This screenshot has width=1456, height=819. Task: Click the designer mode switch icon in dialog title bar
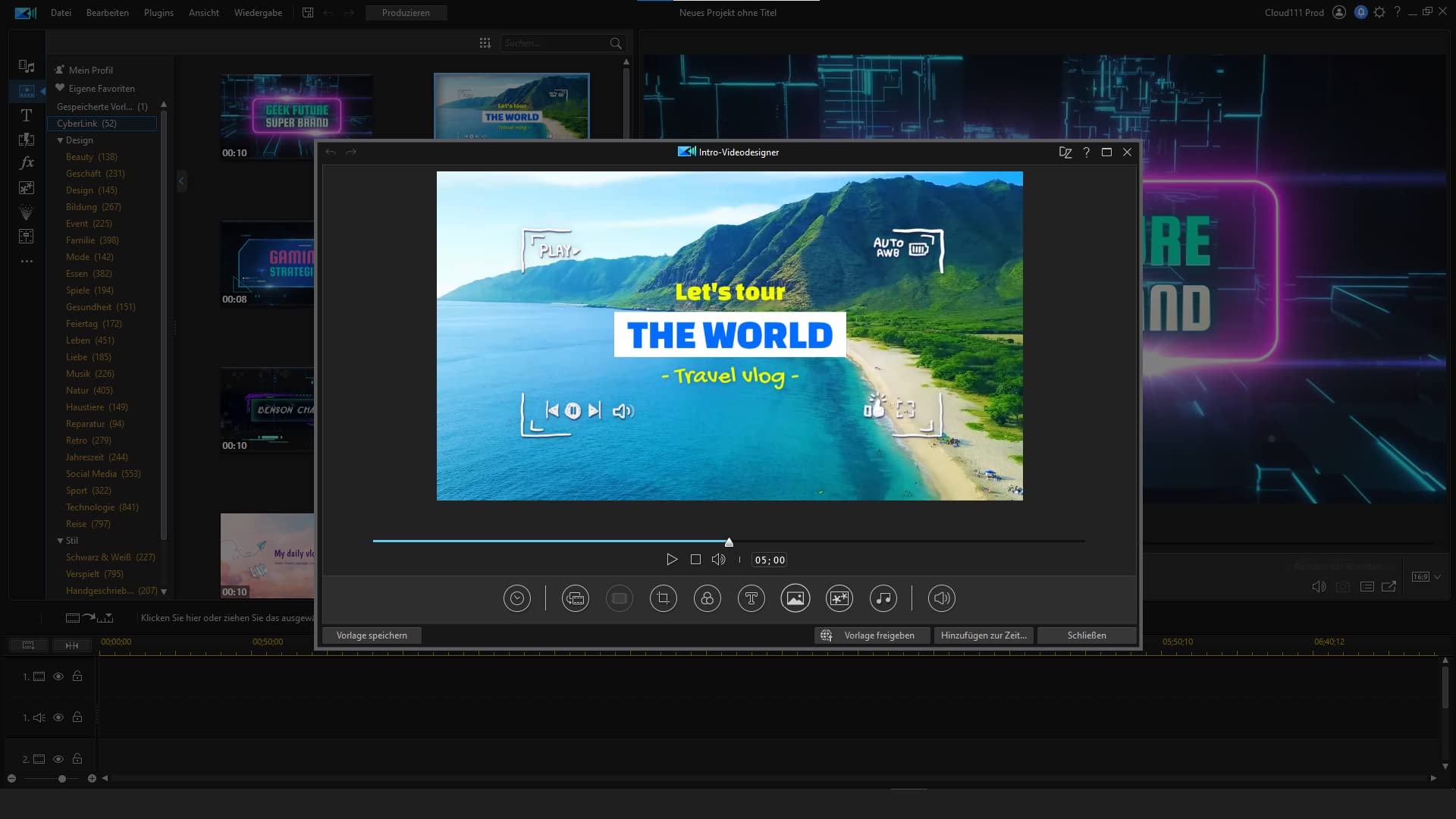pos(1065,152)
